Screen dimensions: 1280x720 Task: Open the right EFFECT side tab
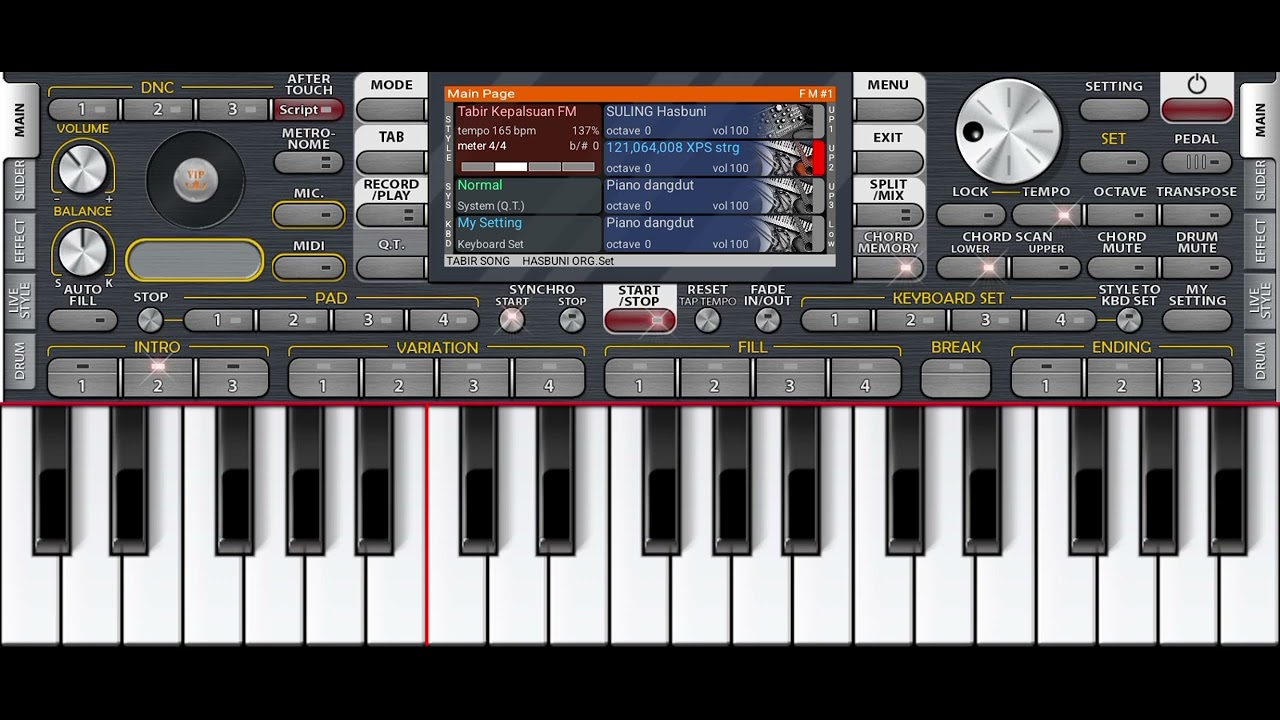point(1260,241)
